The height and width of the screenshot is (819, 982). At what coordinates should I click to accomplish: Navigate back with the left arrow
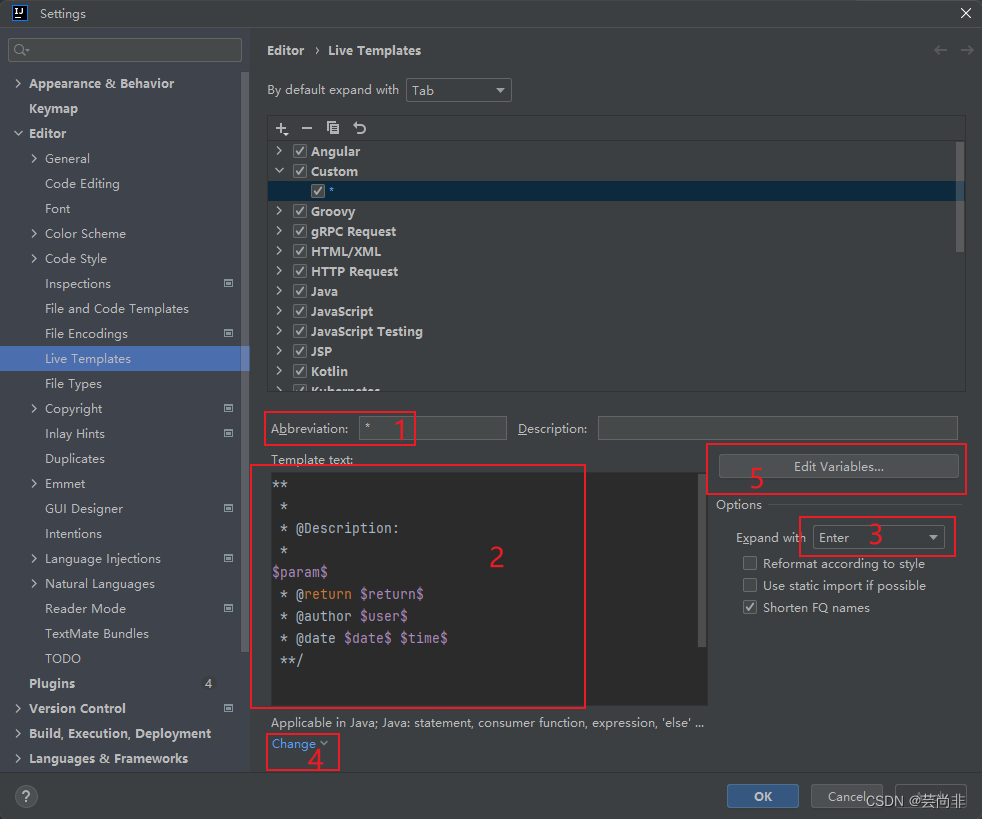click(940, 50)
